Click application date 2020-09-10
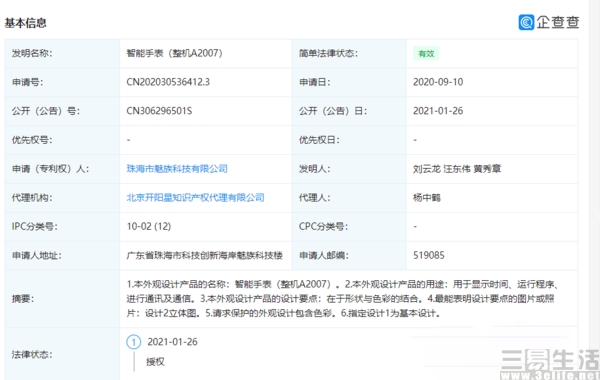The image size is (600, 380). point(438,82)
